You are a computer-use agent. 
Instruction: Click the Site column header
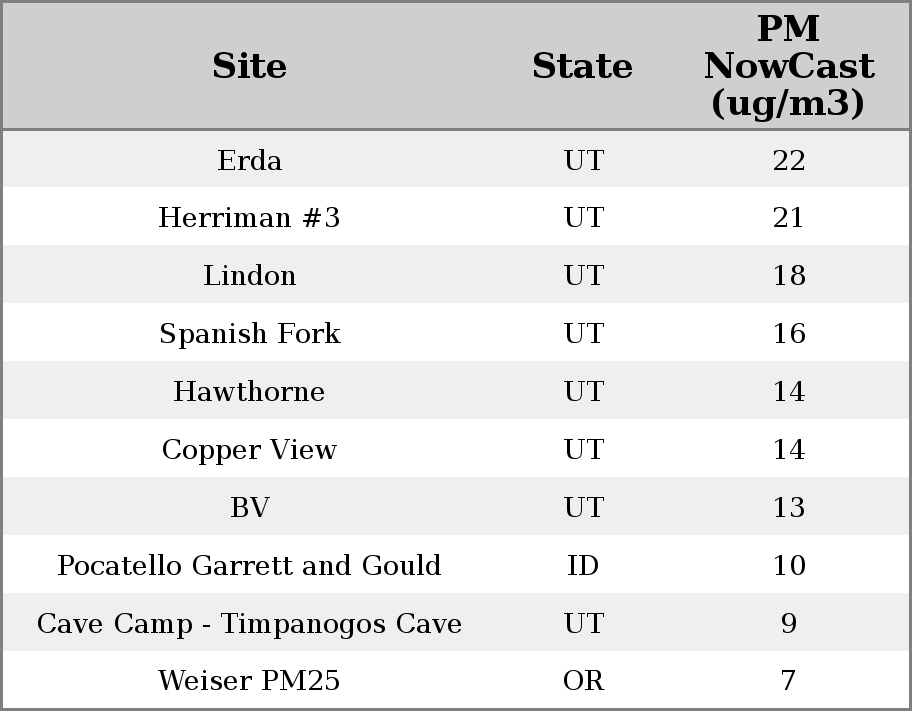249,67
